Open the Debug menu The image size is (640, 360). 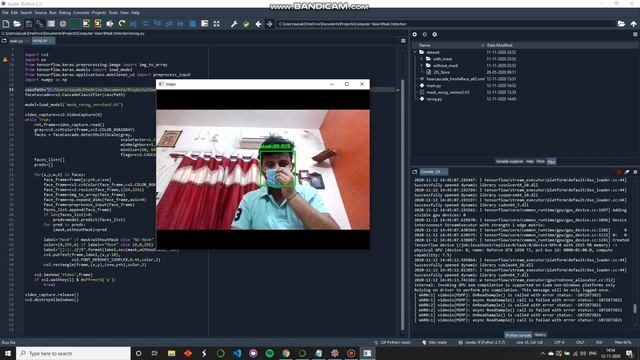coord(64,13)
